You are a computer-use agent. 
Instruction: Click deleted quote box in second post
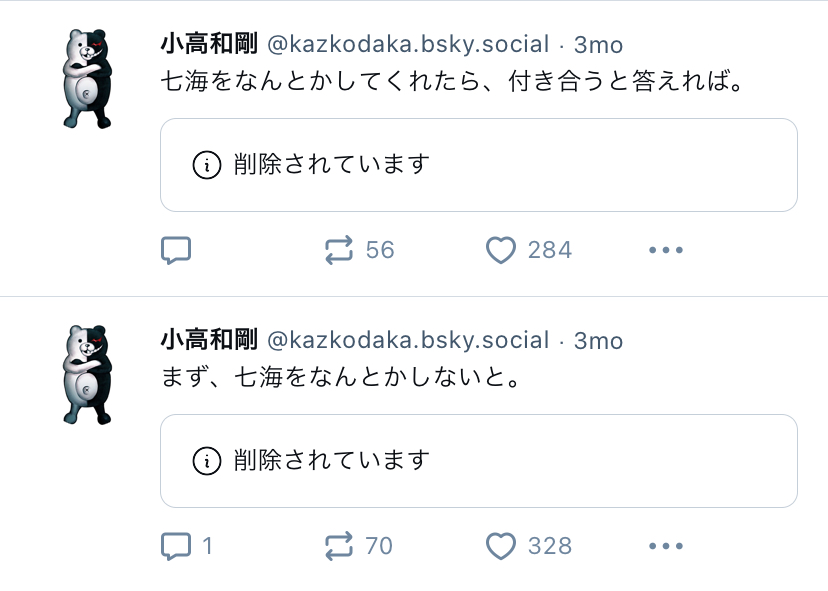coord(478,461)
